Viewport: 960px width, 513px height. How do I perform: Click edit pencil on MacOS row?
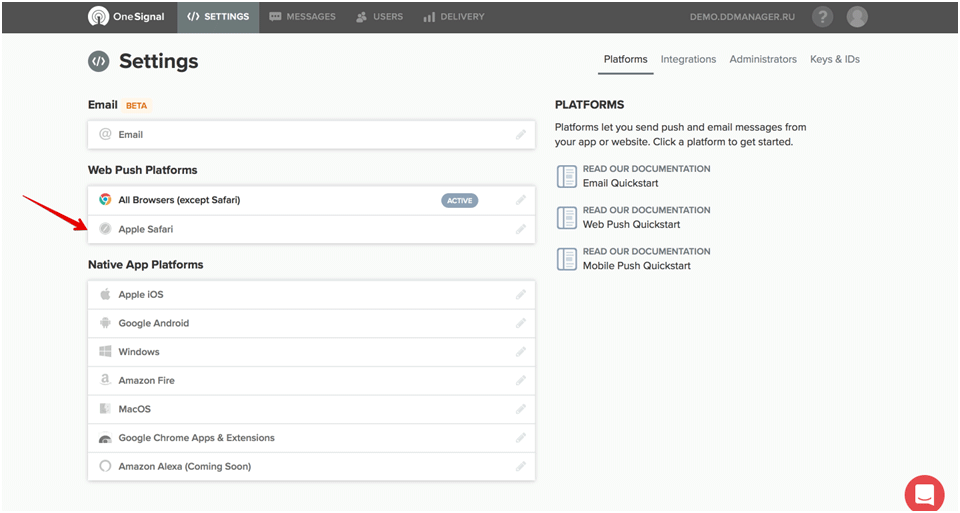click(520, 409)
